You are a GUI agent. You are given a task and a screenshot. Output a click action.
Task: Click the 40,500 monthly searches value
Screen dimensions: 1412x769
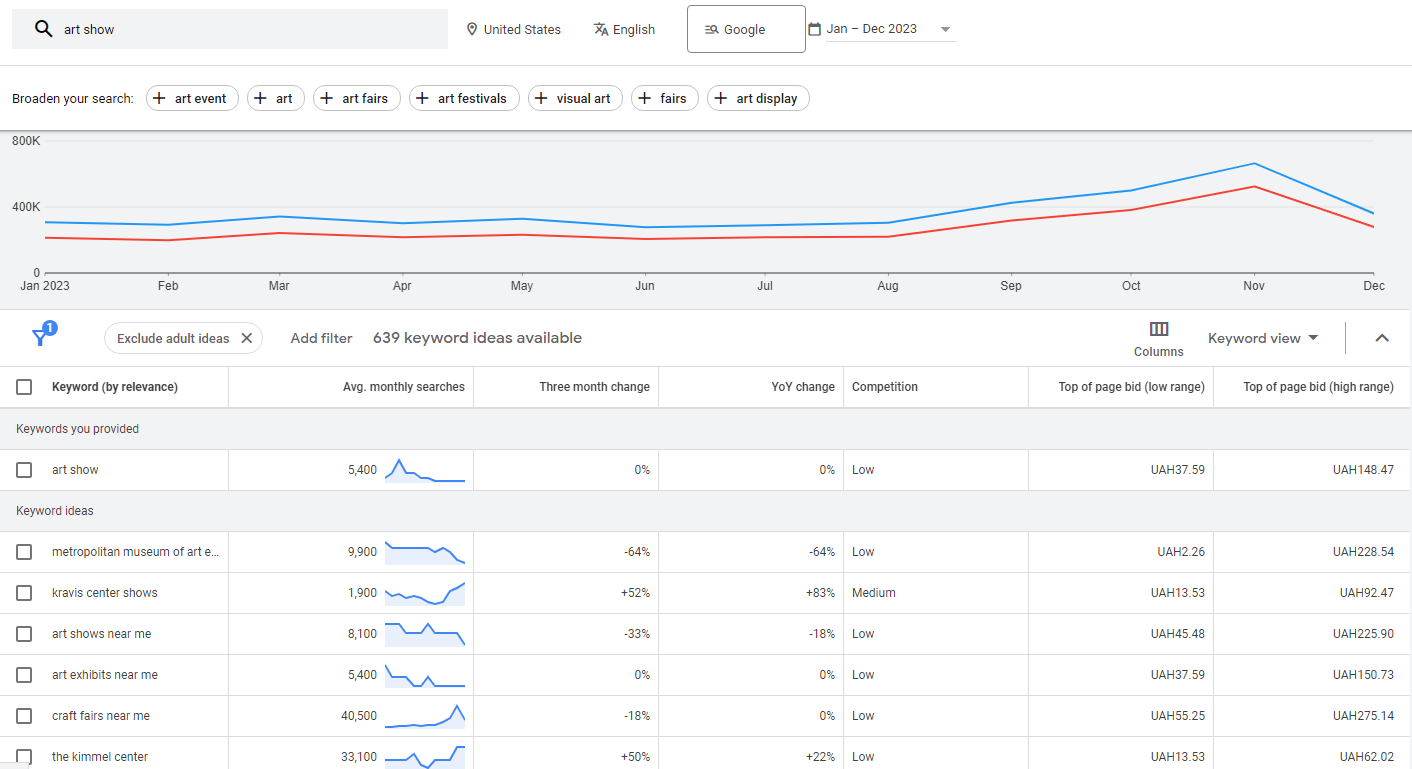[359, 716]
